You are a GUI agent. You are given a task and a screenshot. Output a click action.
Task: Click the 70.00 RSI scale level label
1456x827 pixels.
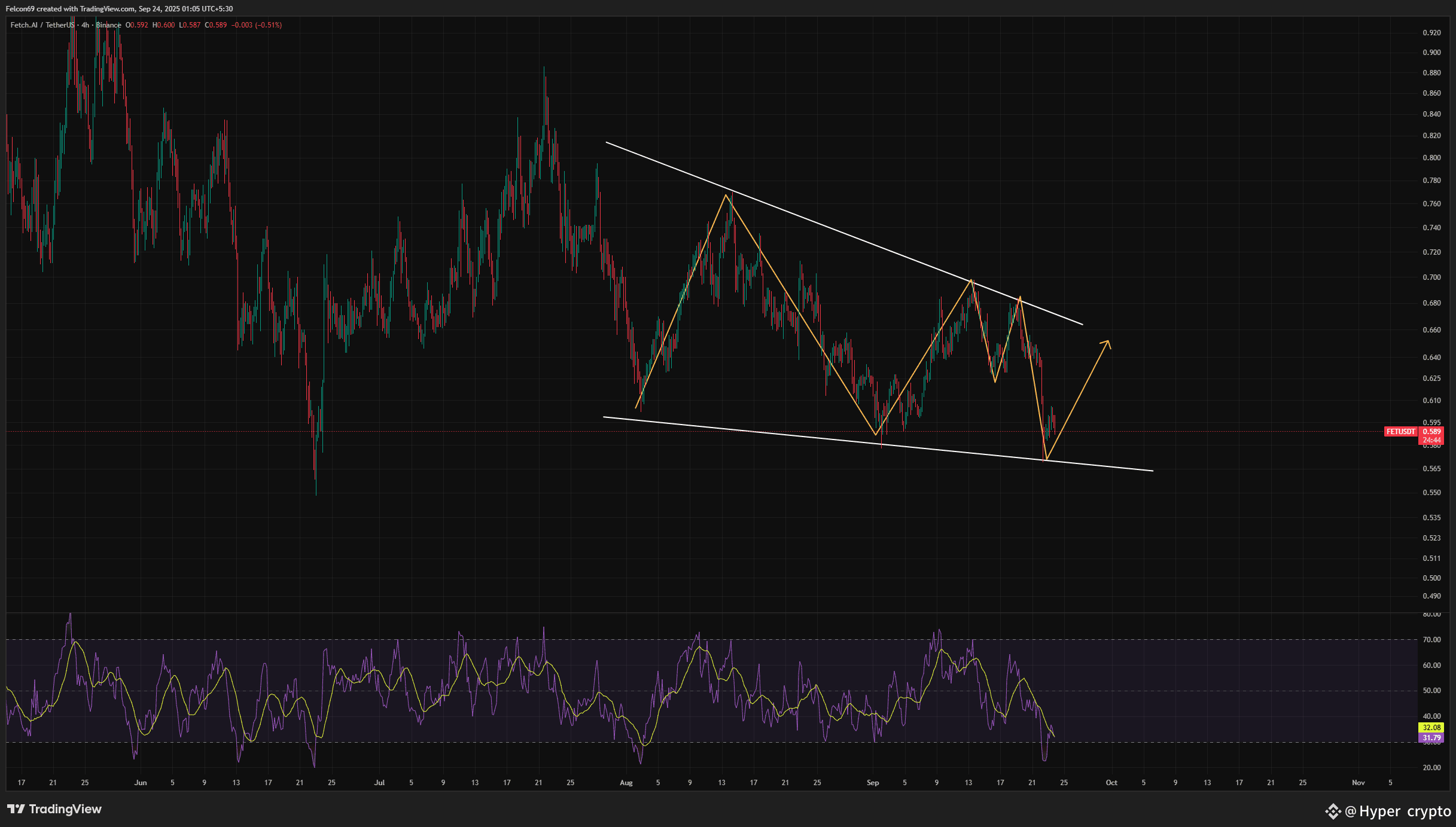tap(1431, 640)
